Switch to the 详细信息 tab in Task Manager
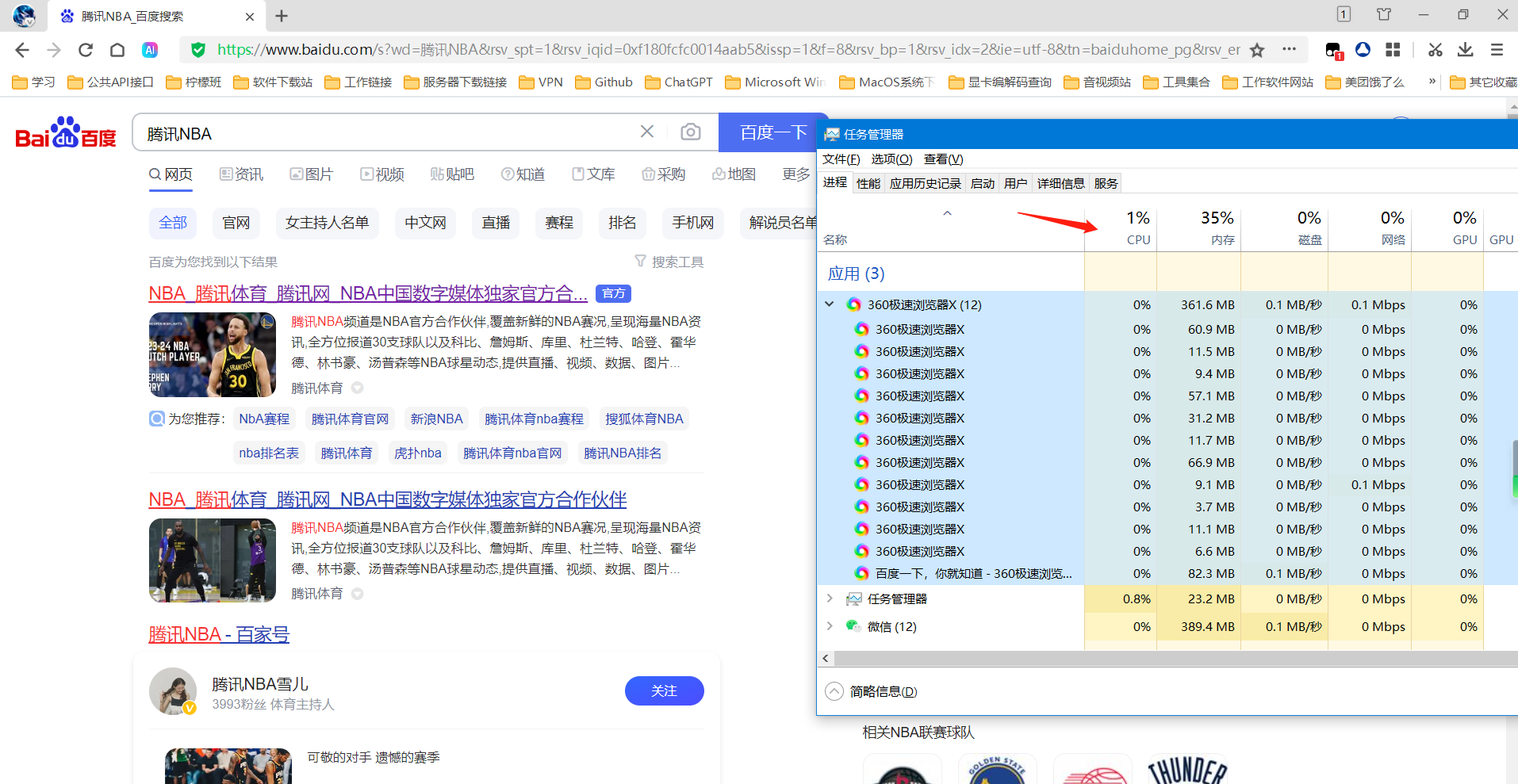1518x784 pixels. coord(1060,183)
